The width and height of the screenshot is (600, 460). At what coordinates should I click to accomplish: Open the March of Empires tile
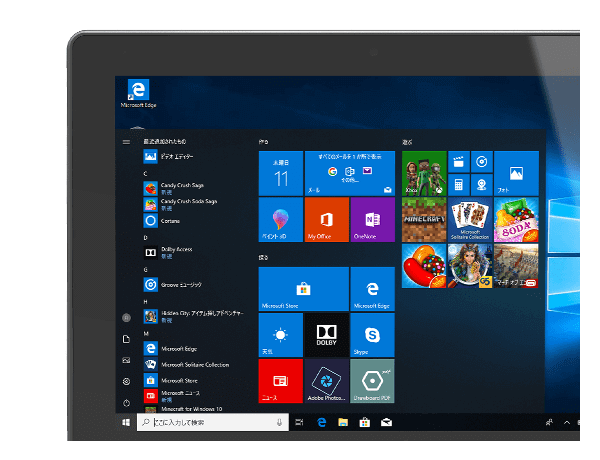516,266
